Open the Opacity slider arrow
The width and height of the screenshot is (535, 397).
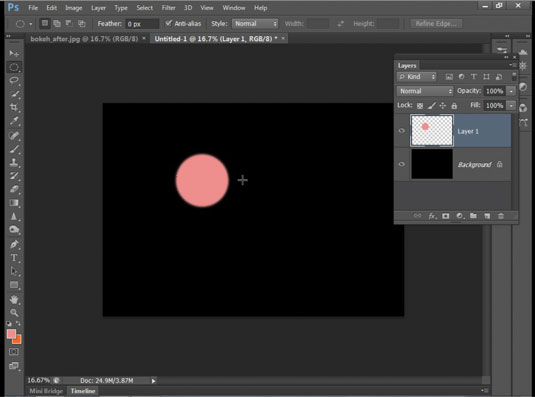(511, 91)
